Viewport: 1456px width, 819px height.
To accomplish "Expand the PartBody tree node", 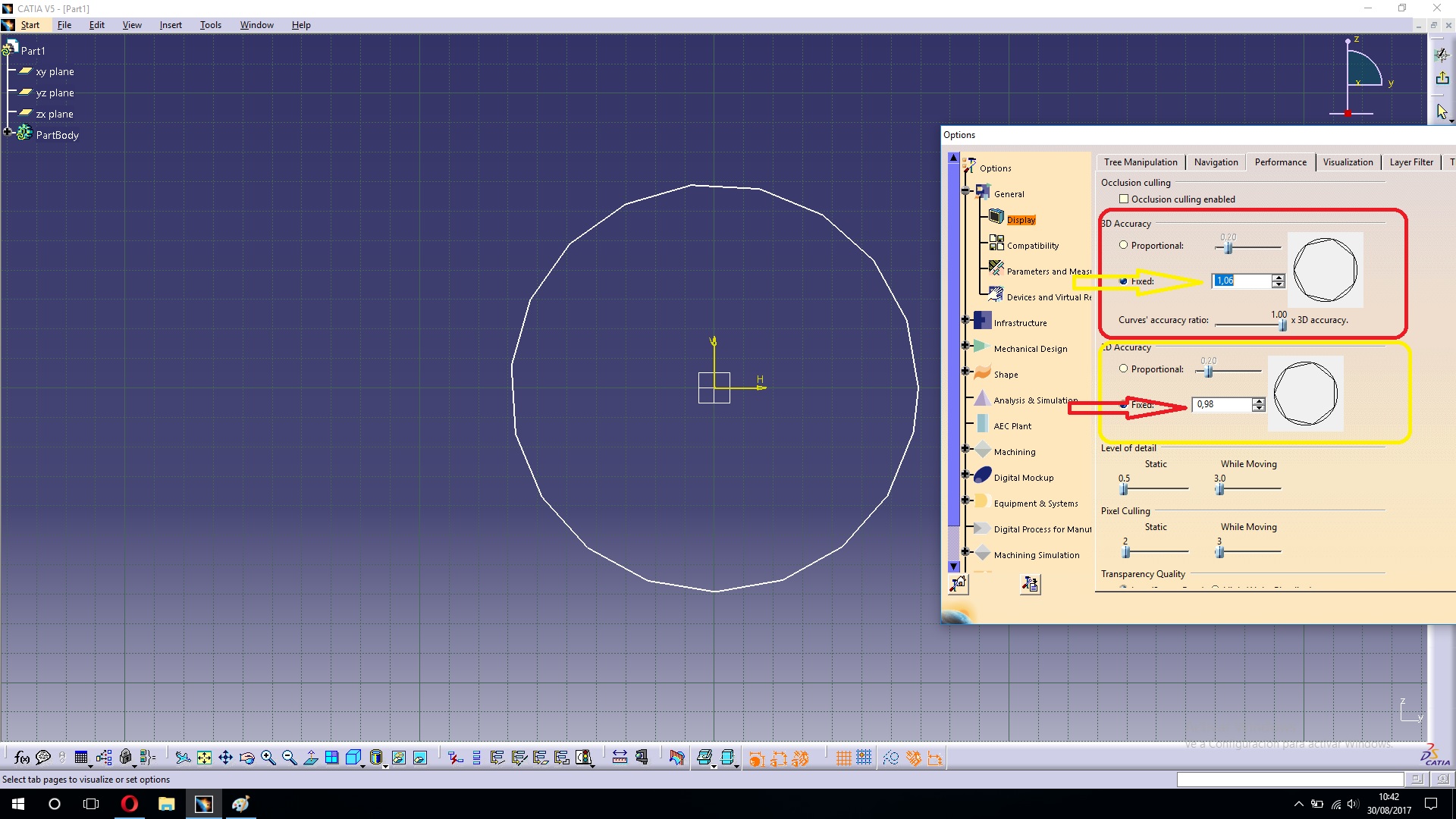I will [7, 132].
